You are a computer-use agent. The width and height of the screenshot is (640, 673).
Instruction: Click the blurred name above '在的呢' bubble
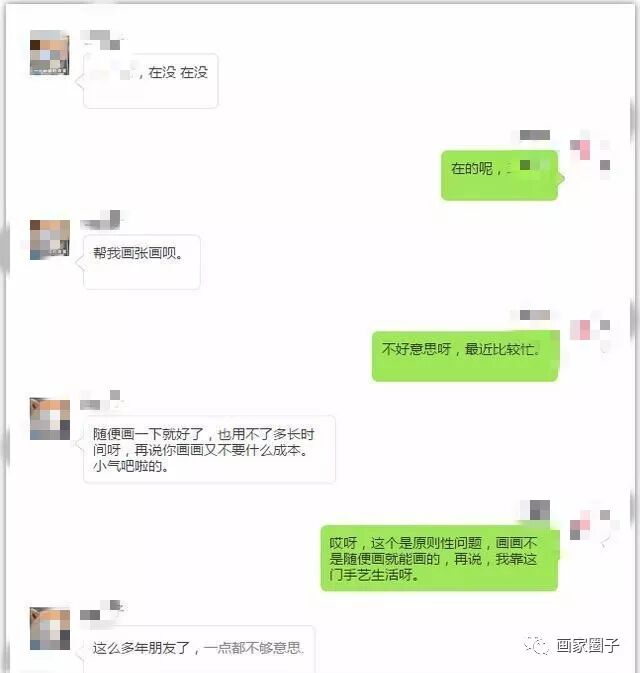pyautogui.click(x=534, y=135)
